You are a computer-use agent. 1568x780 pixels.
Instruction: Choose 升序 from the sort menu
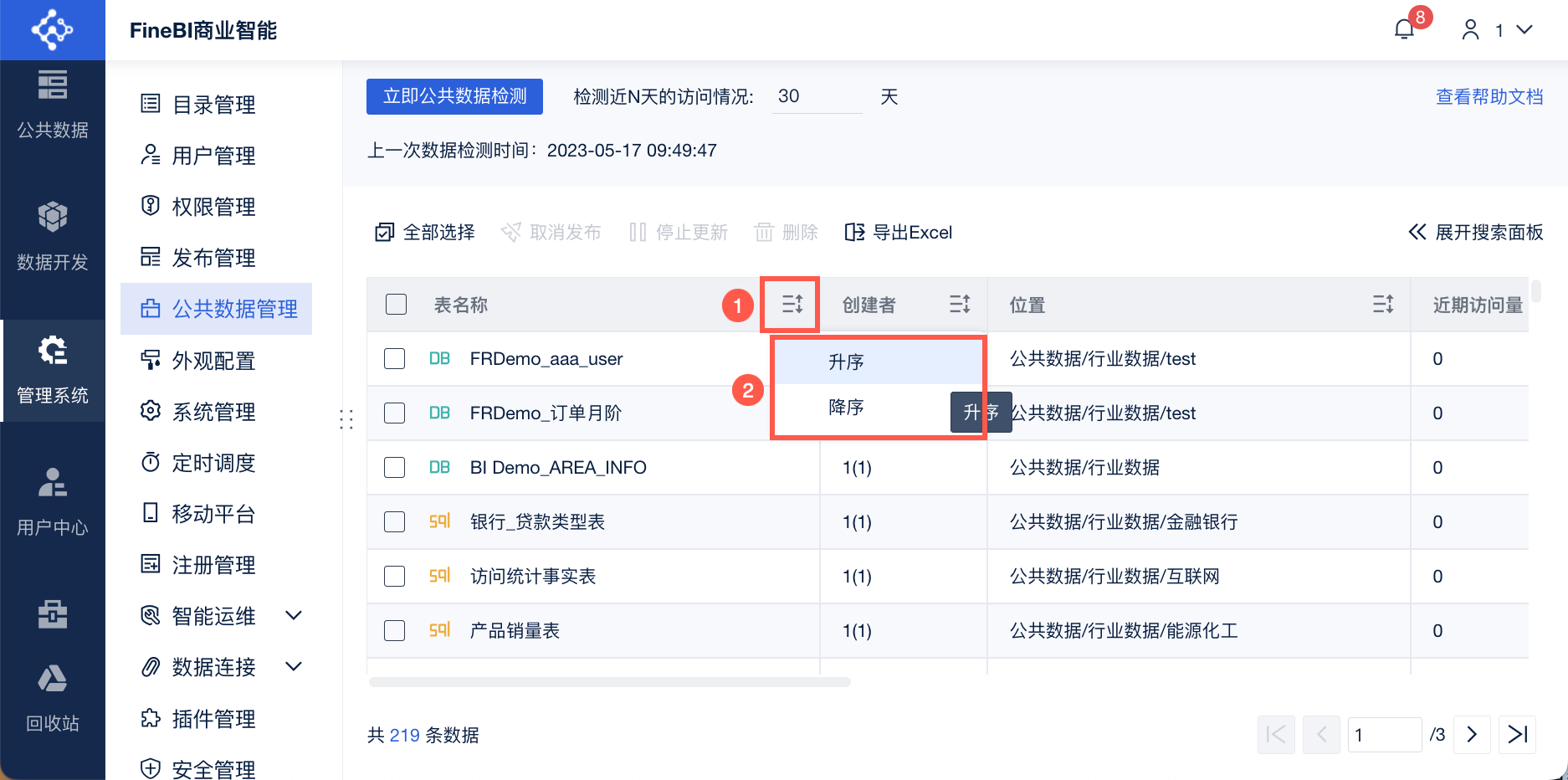(847, 362)
